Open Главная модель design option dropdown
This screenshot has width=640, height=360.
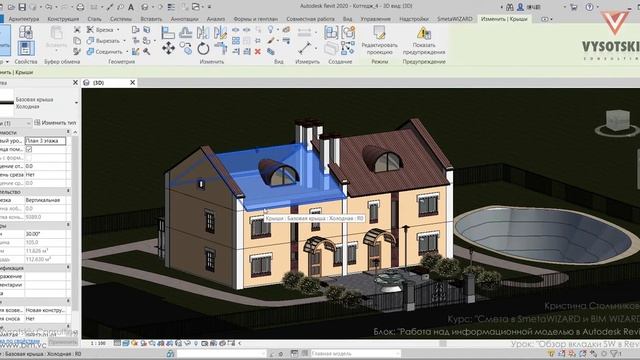pos(355,353)
